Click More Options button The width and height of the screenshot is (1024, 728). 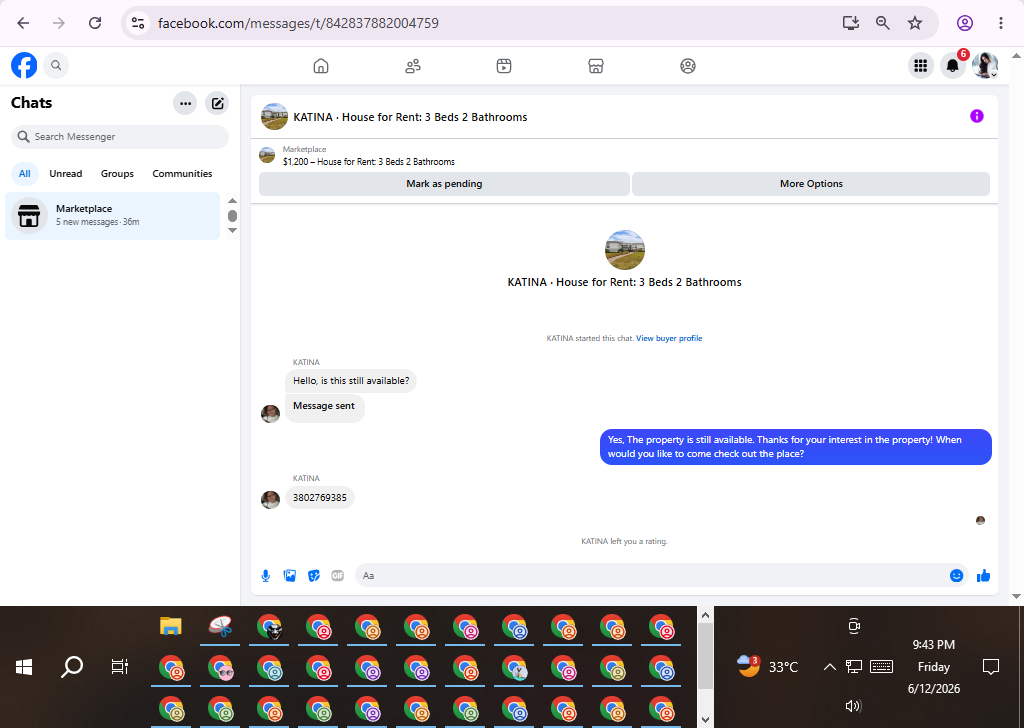(x=811, y=184)
